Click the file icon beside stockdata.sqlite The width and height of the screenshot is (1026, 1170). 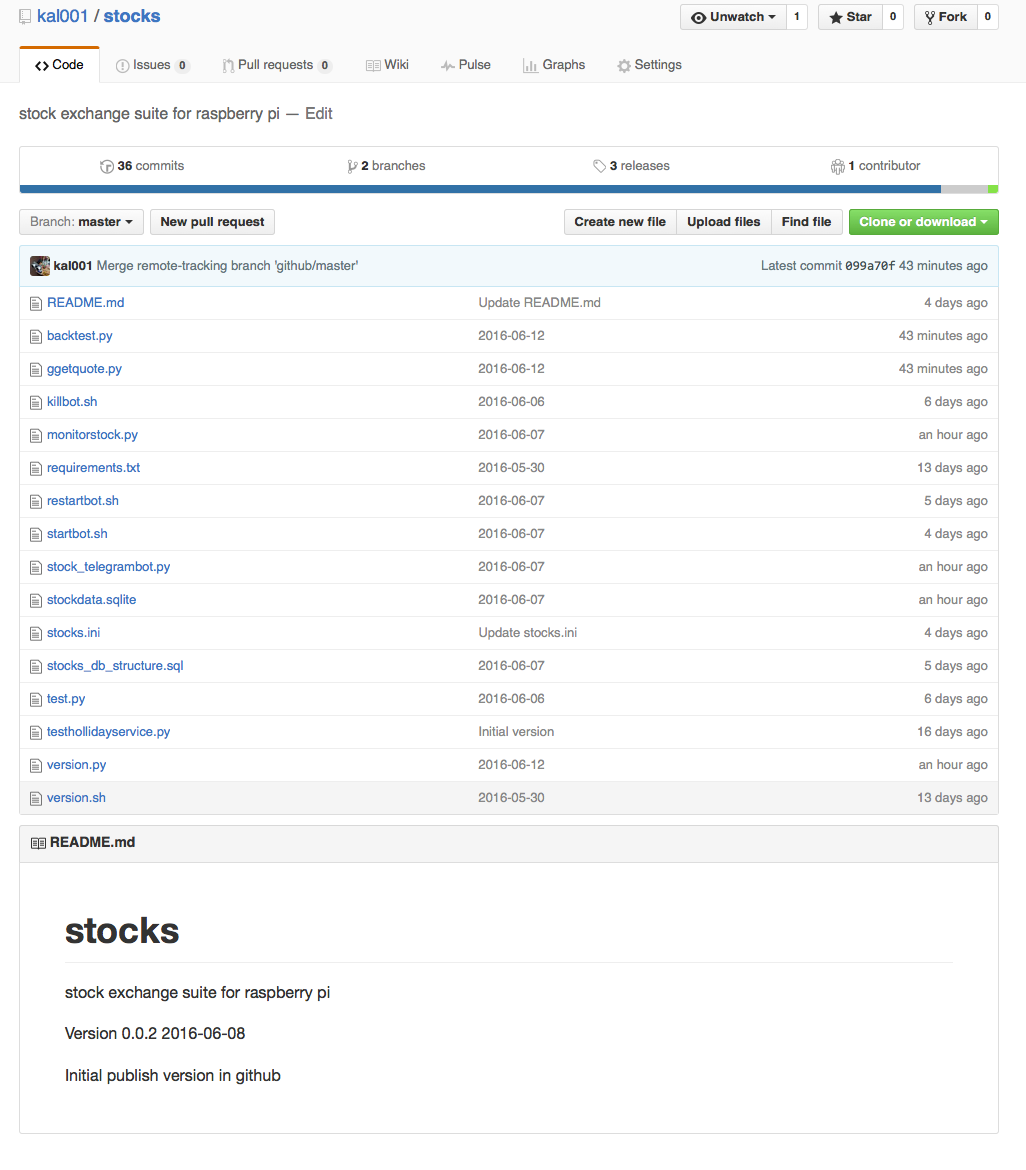pos(37,599)
